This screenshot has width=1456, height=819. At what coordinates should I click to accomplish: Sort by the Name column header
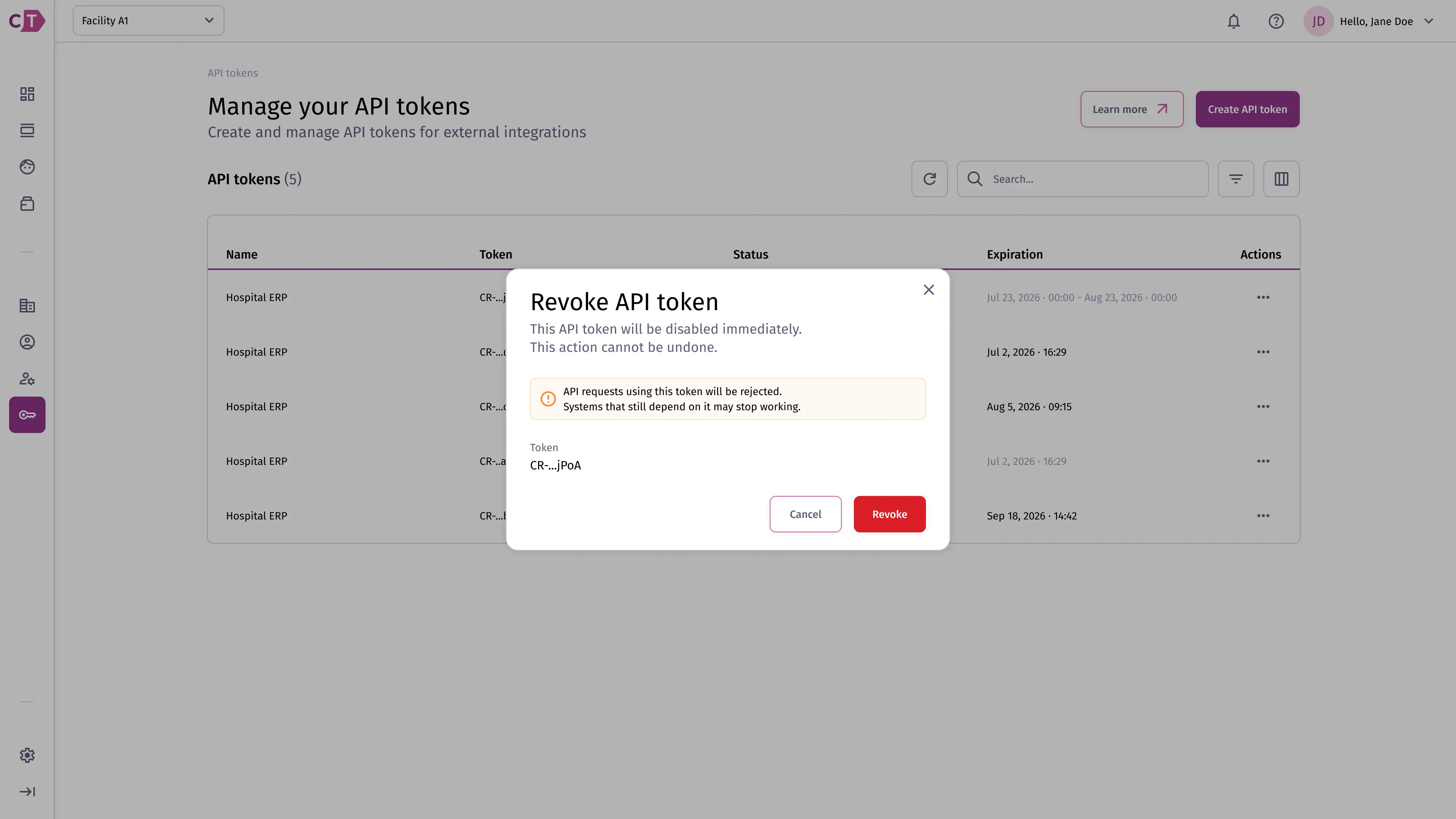pos(242,254)
